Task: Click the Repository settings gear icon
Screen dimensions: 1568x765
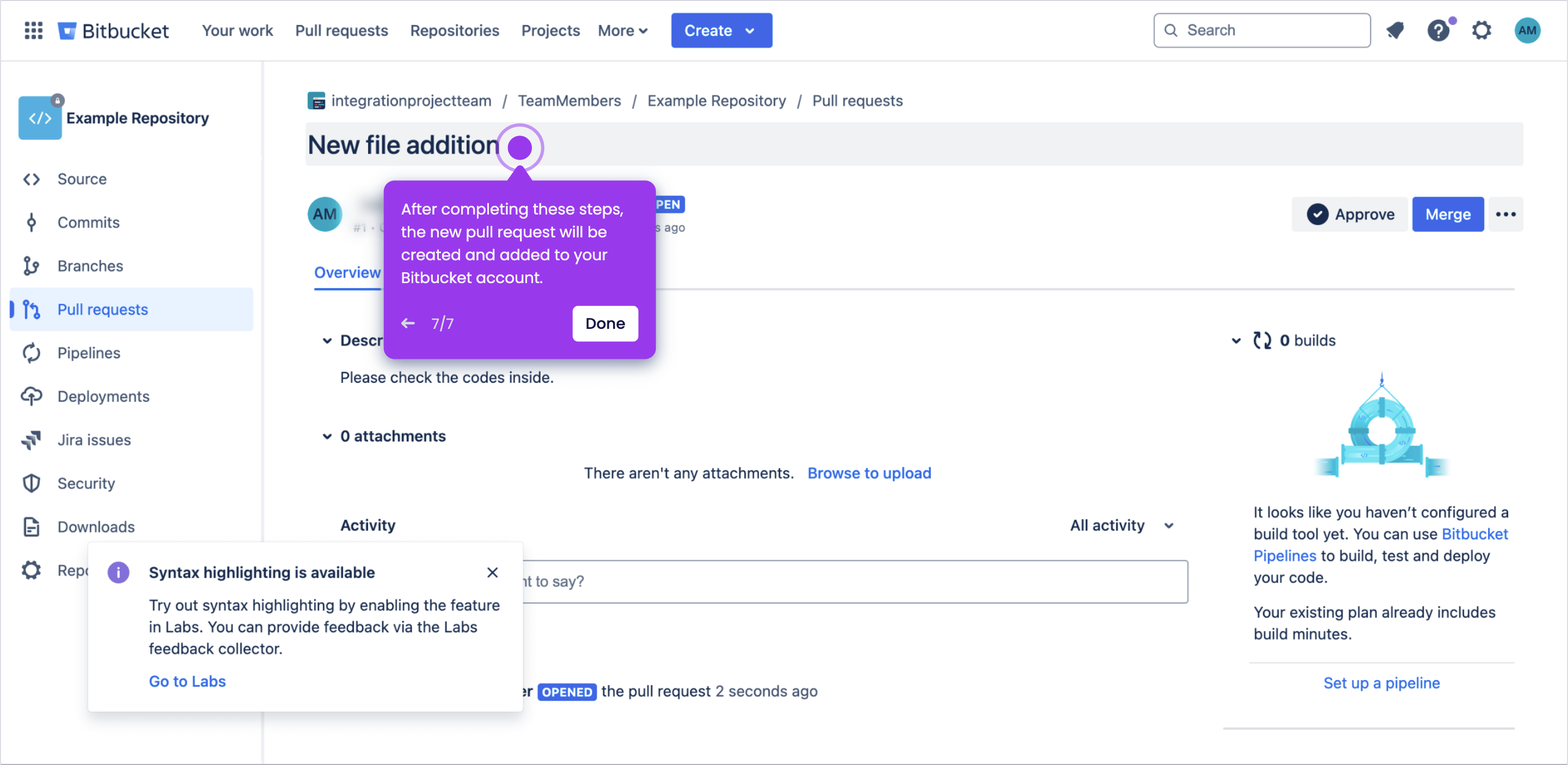Action: (32, 570)
